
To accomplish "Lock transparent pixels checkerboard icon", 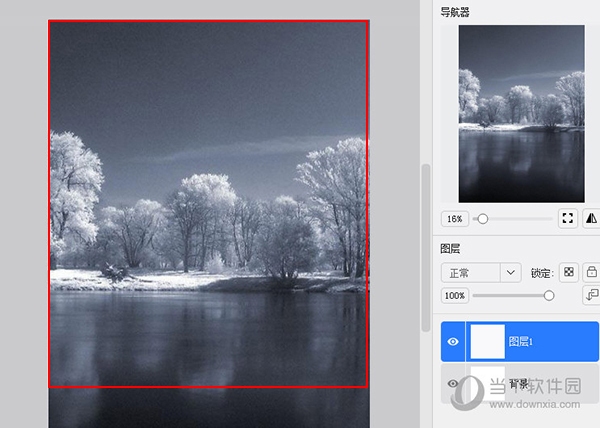I will pyautogui.click(x=569, y=272).
